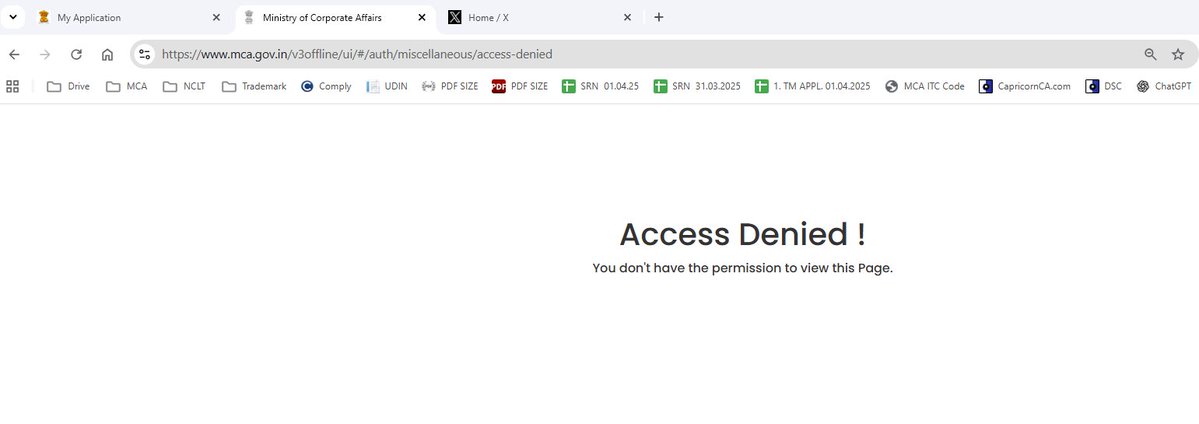The width and height of the screenshot is (1199, 424).
Task: Go back to the previous page
Action: tap(14, 54)
